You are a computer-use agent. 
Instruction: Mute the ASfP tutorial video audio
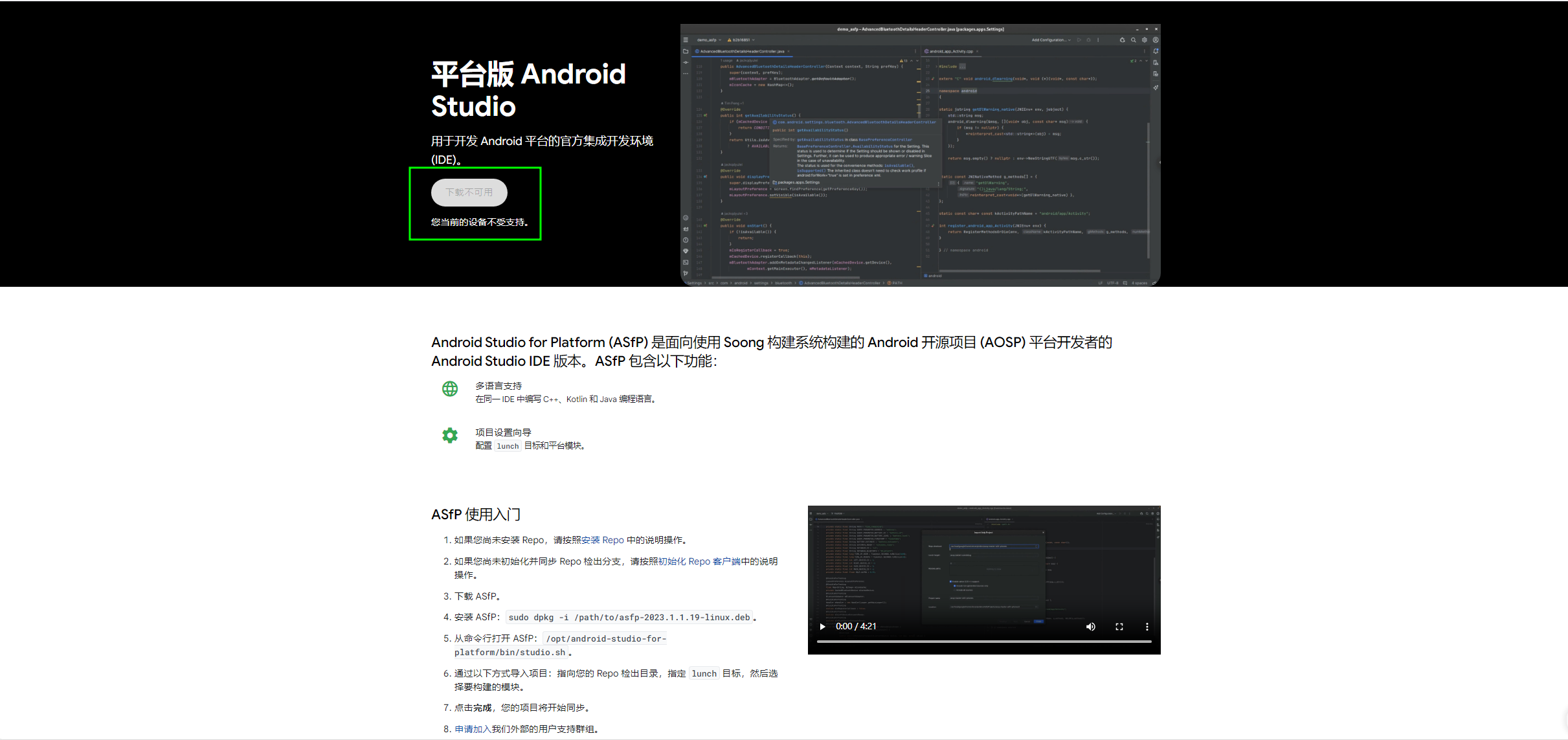(x=1090, y=626)
